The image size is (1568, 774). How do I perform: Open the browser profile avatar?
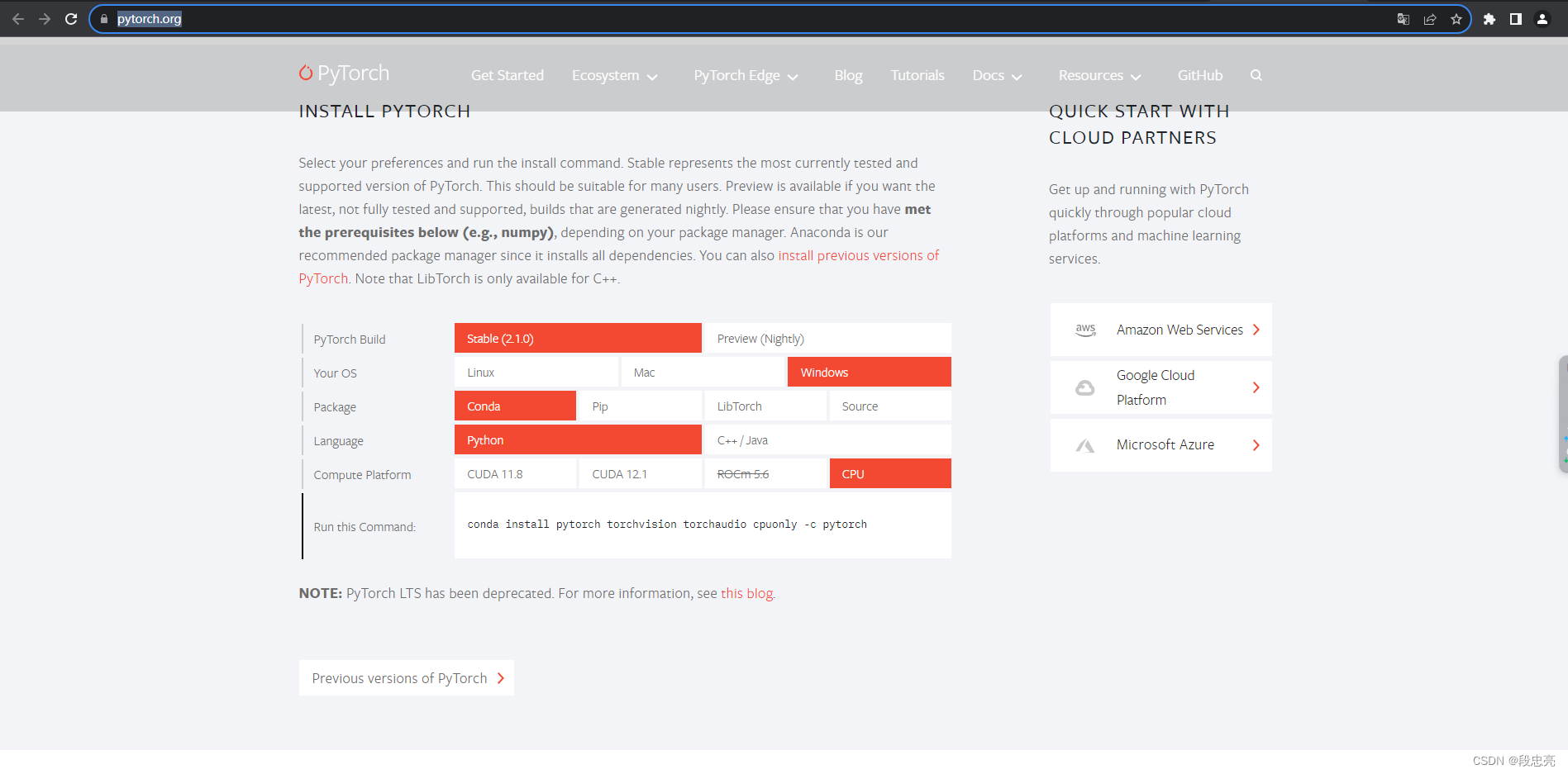pyautogui.click(x=1542, y=19)
